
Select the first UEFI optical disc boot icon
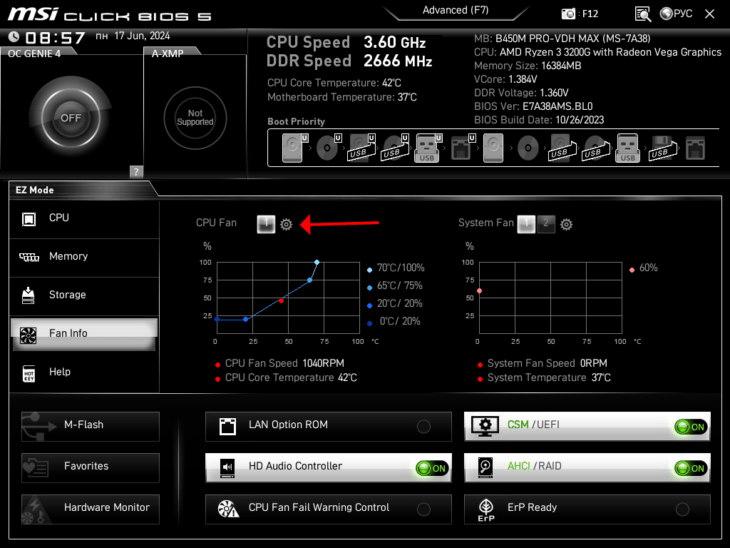point(329,148)
